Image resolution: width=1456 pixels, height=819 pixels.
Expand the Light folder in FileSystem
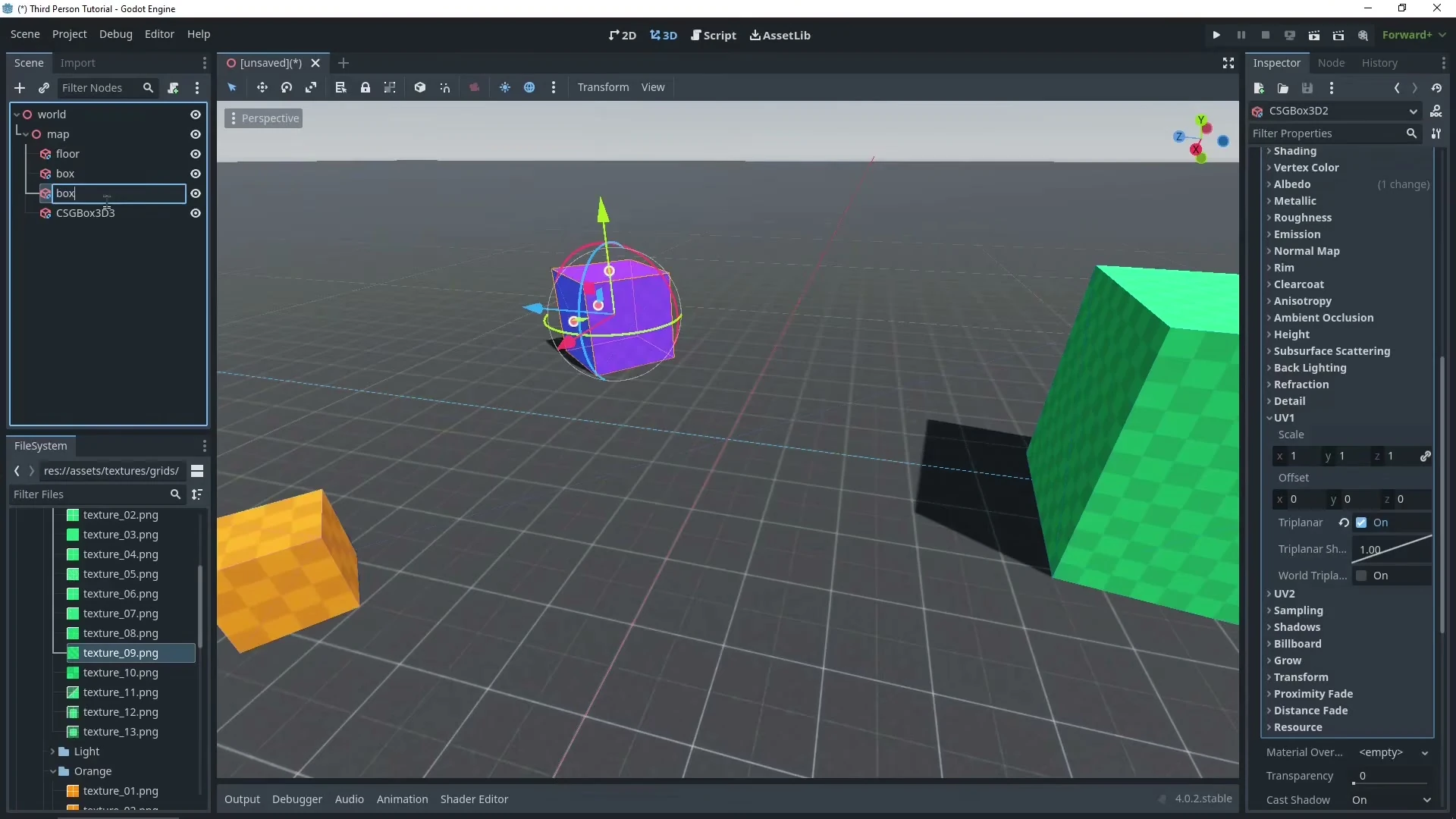(x=52, y=752)
